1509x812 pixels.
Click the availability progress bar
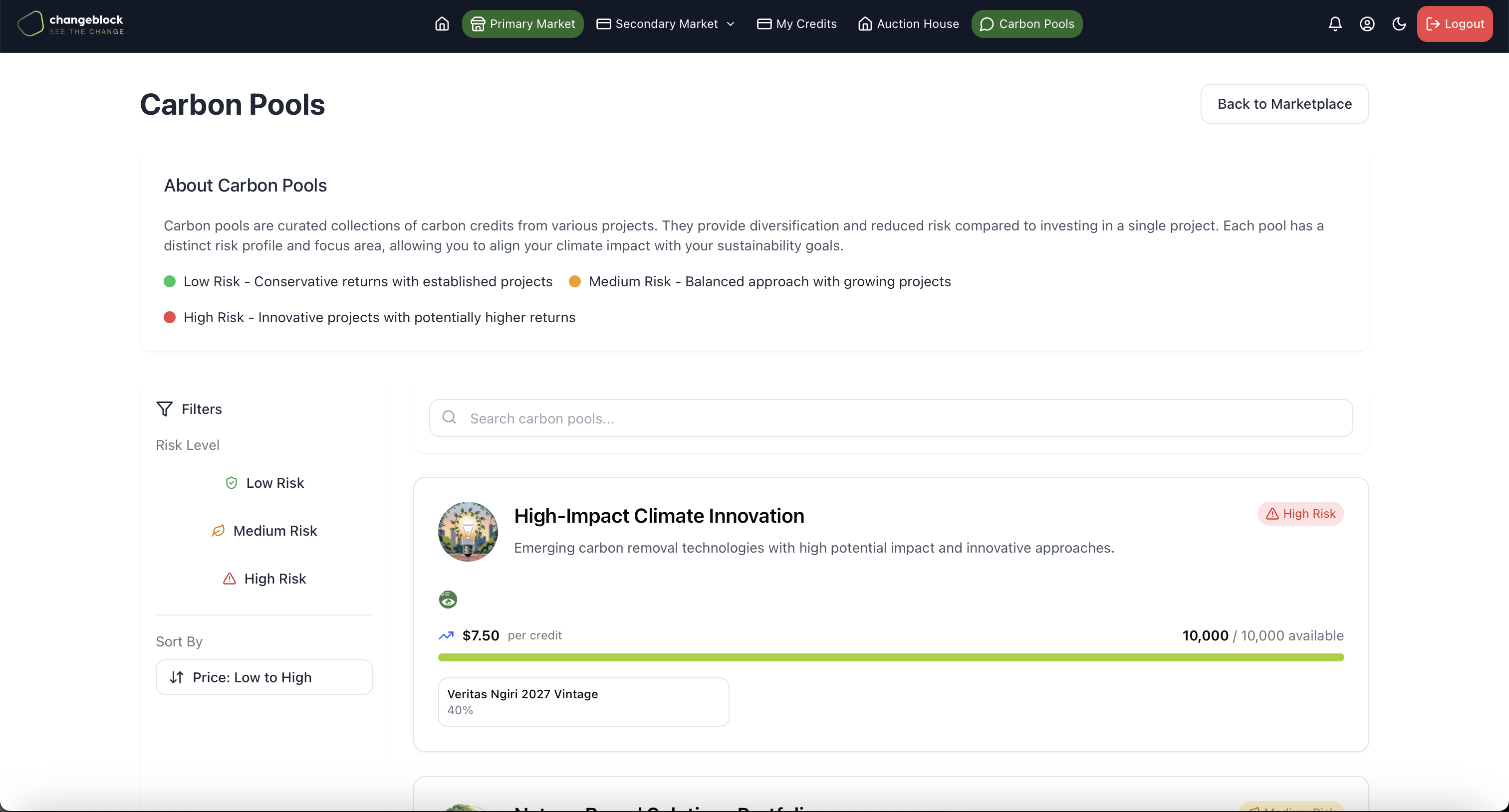click(x=891, y=657)
